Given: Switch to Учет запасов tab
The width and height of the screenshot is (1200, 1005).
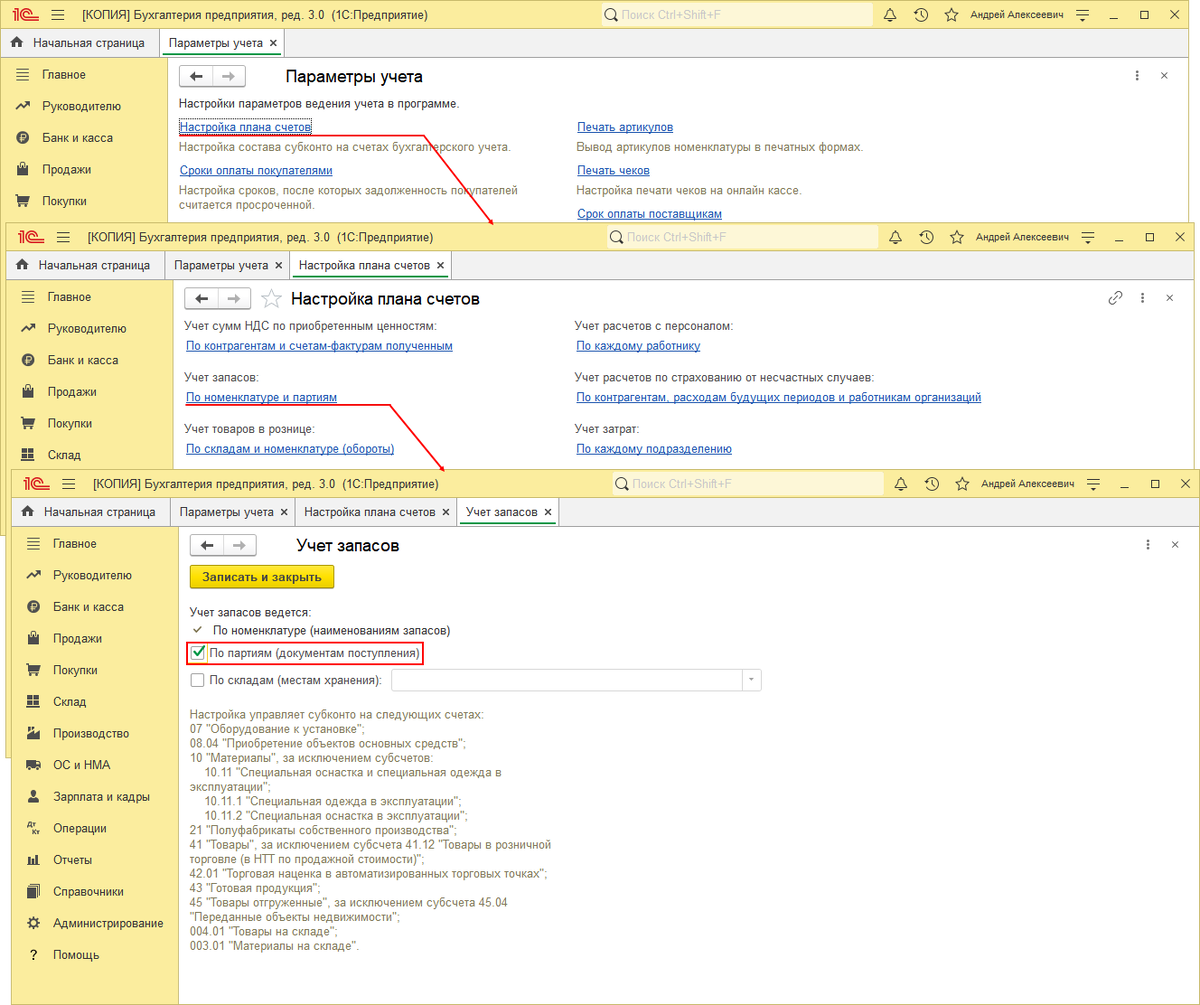Looking at the screenshot, I should click(x=502, y=512).
